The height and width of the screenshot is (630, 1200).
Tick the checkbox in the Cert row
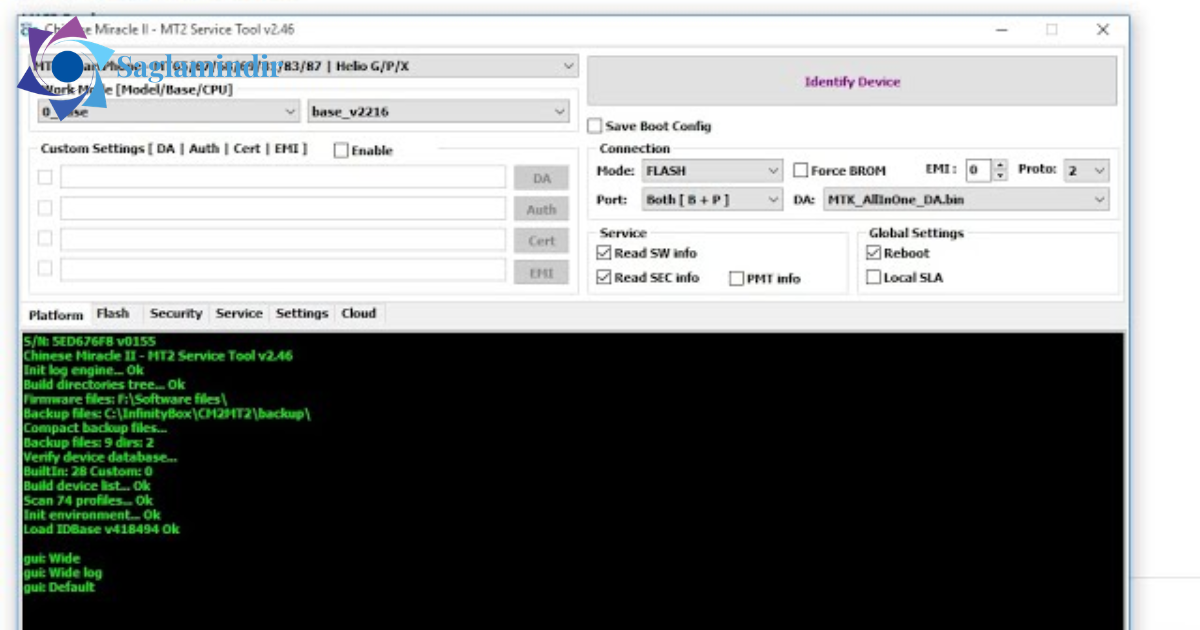coord(45,238)
